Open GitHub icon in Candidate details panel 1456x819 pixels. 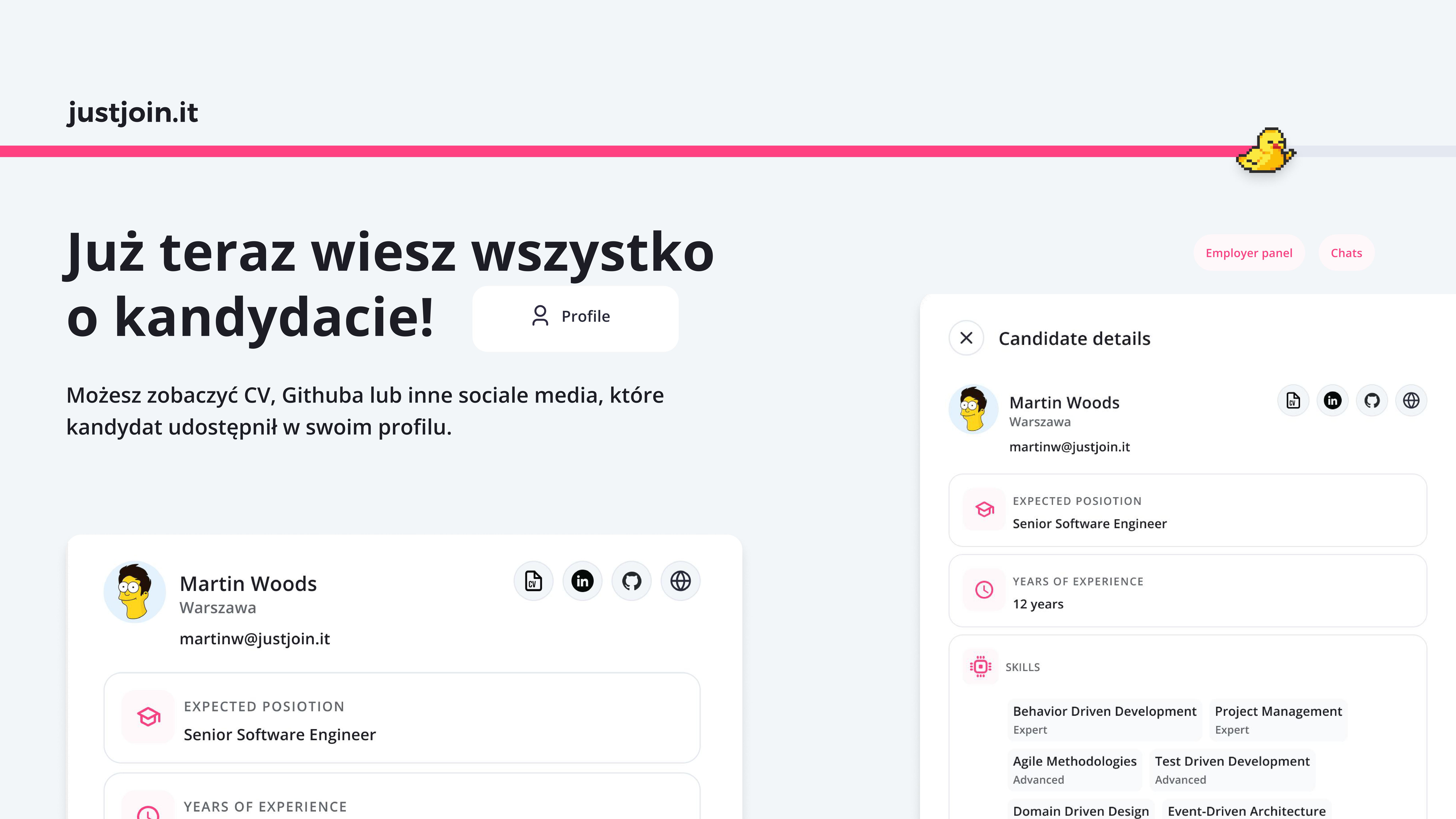click(x=1372, y=401)
